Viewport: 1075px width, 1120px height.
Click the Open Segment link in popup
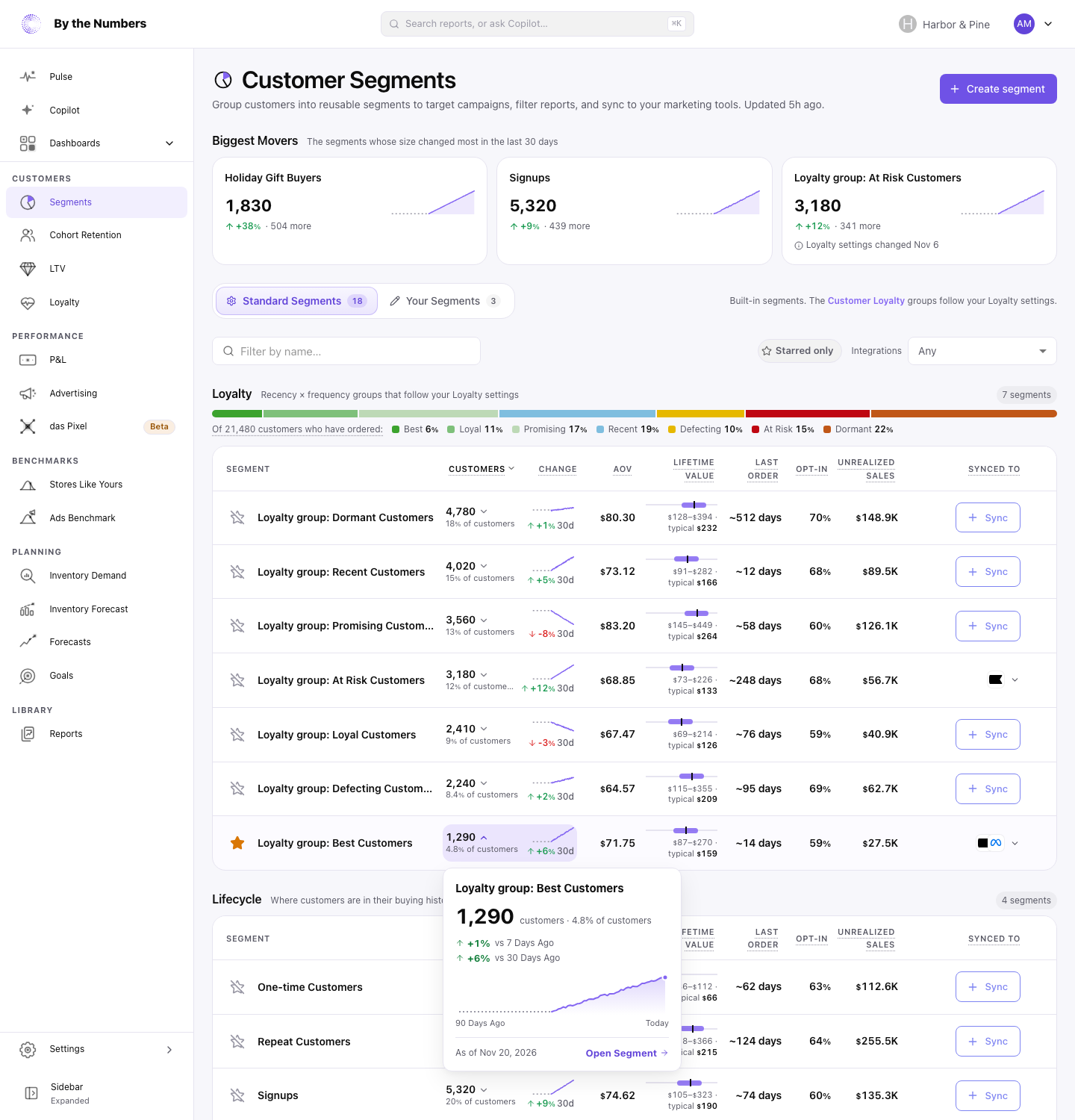626,1053
